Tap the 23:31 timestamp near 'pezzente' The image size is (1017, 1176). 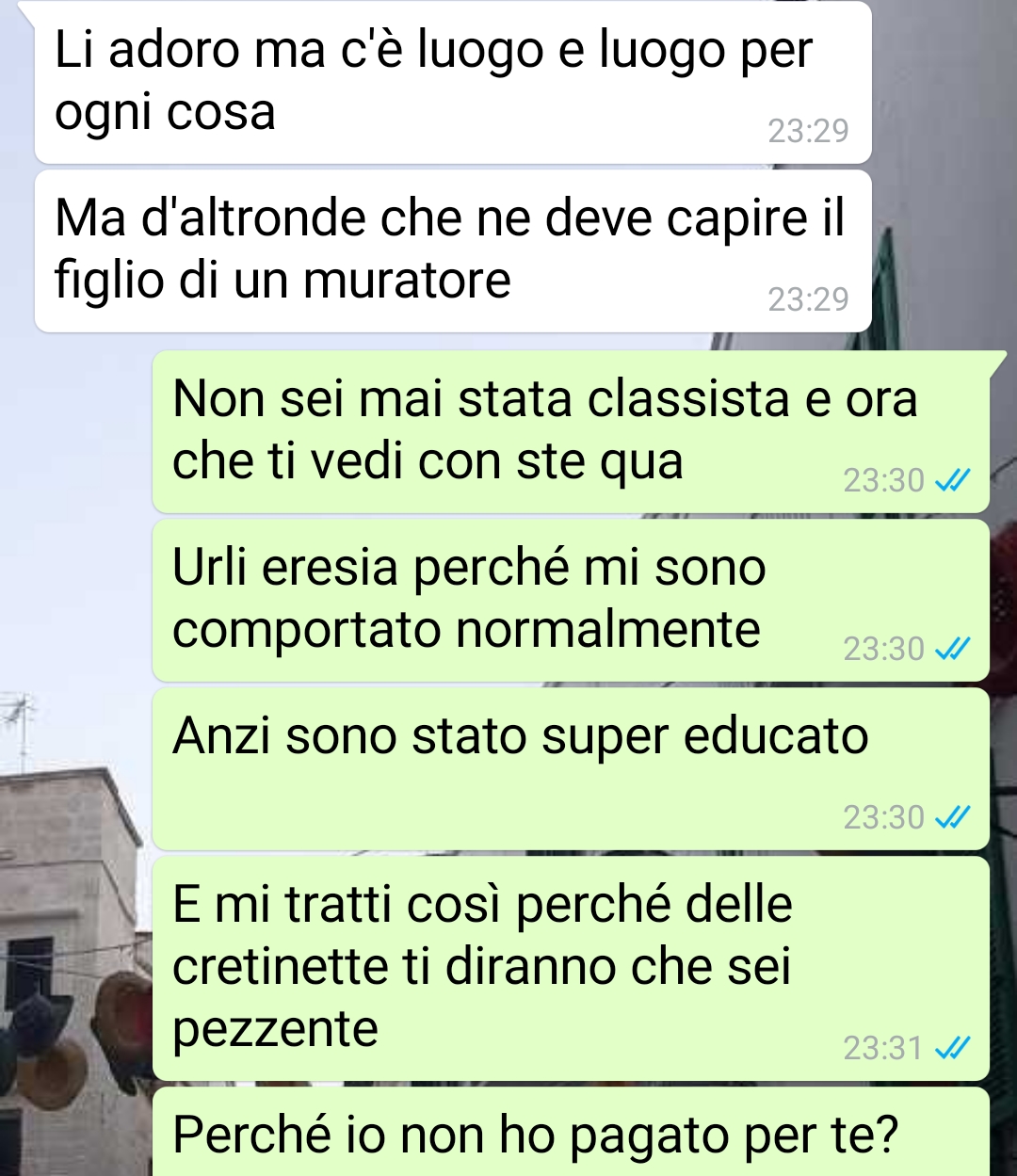[882, 1048]
